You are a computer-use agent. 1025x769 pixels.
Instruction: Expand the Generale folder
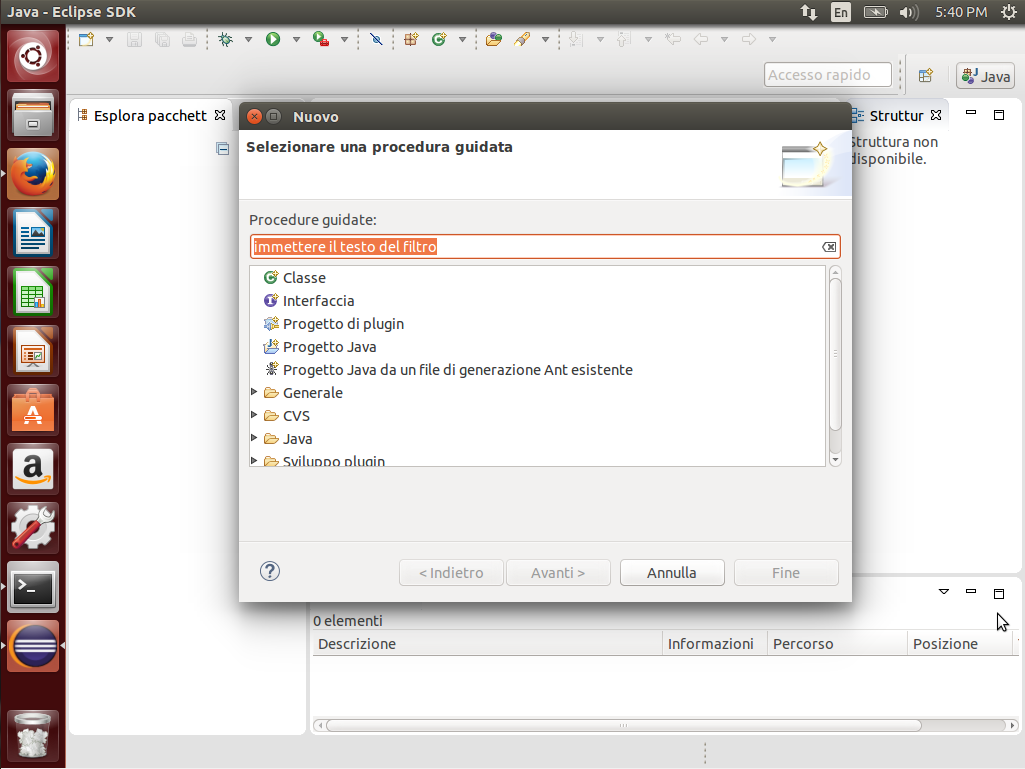255,393
